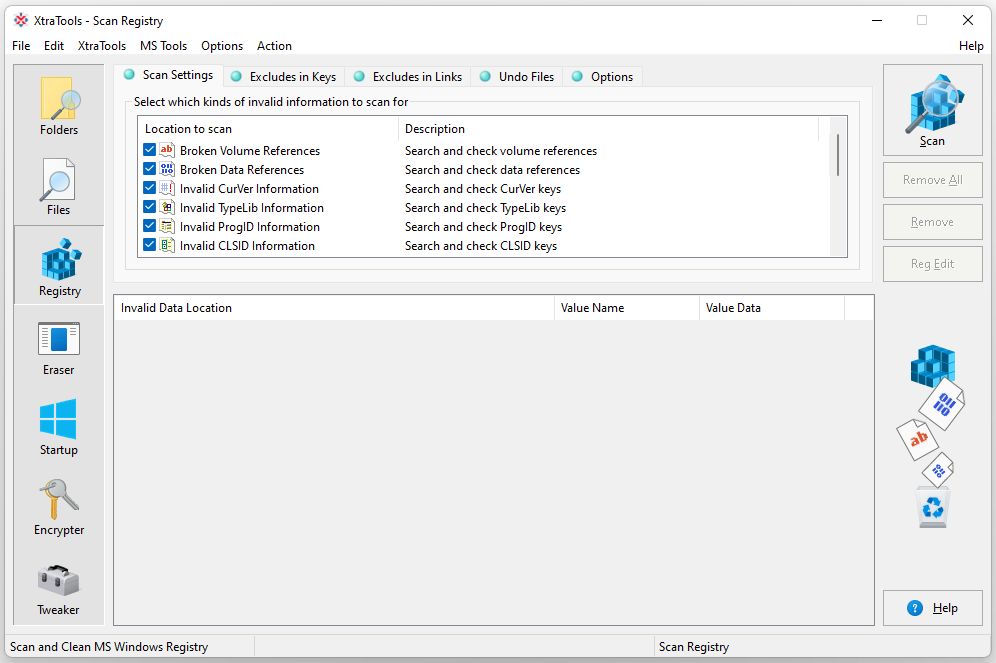The image size is (996, 663).
Task: Click the Location to scan column header
Action: tap(268, 129)
